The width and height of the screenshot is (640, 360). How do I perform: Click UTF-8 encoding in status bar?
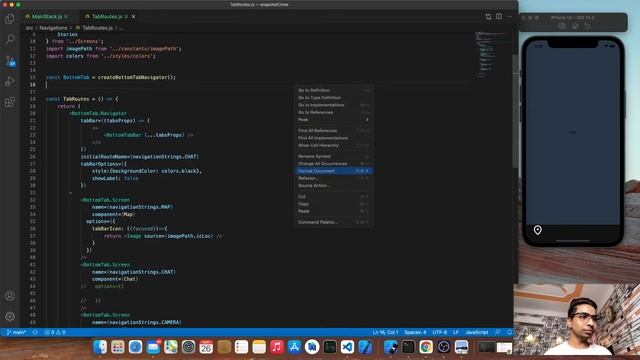pyautogui.click(x=440, y=332)
